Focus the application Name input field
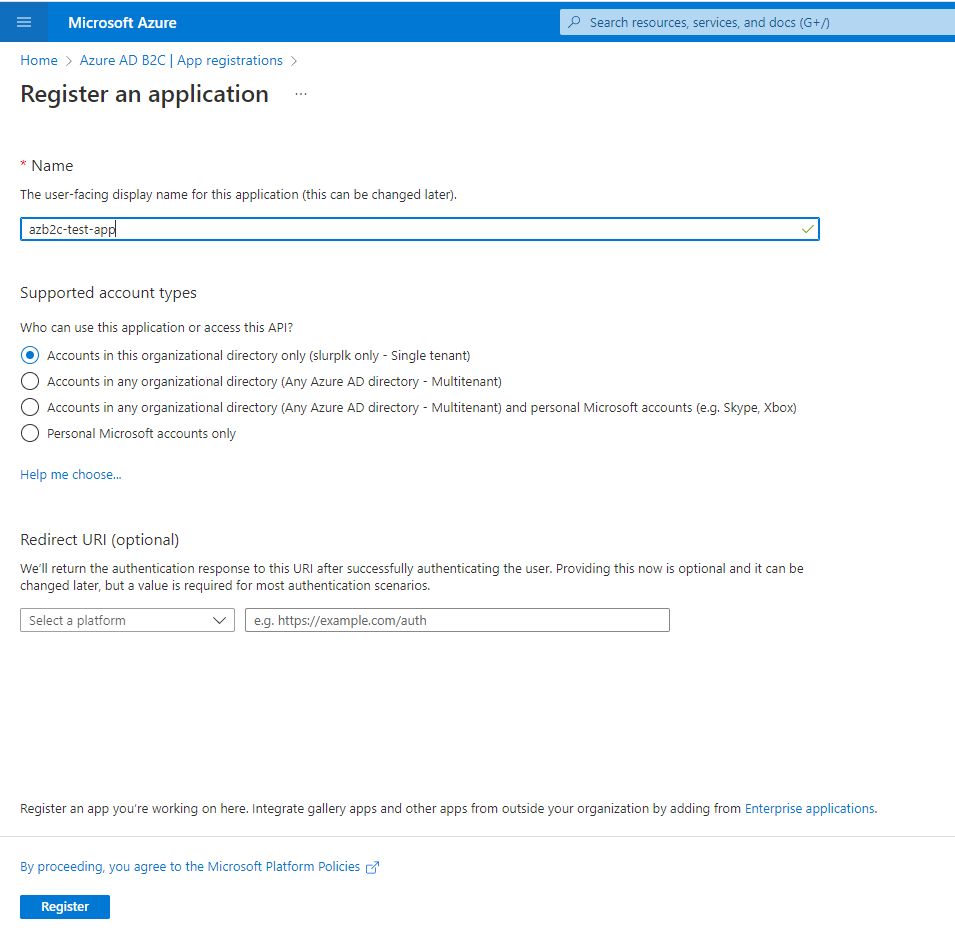 (420, 229)
